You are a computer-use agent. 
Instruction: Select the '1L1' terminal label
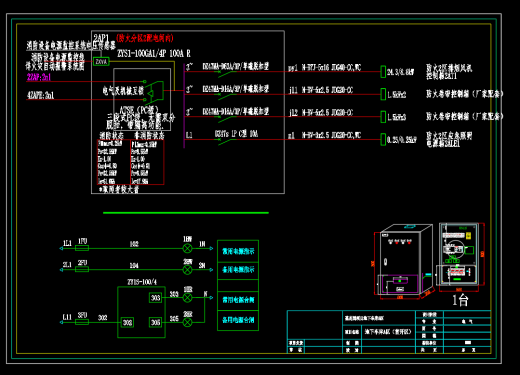(x=67, y=243)
